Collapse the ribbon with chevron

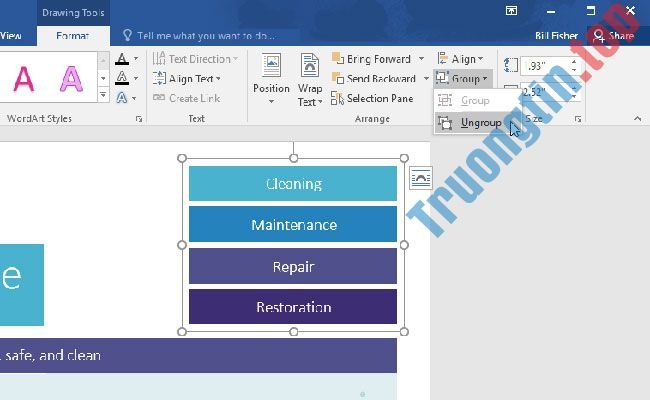[x=637, y=119]
